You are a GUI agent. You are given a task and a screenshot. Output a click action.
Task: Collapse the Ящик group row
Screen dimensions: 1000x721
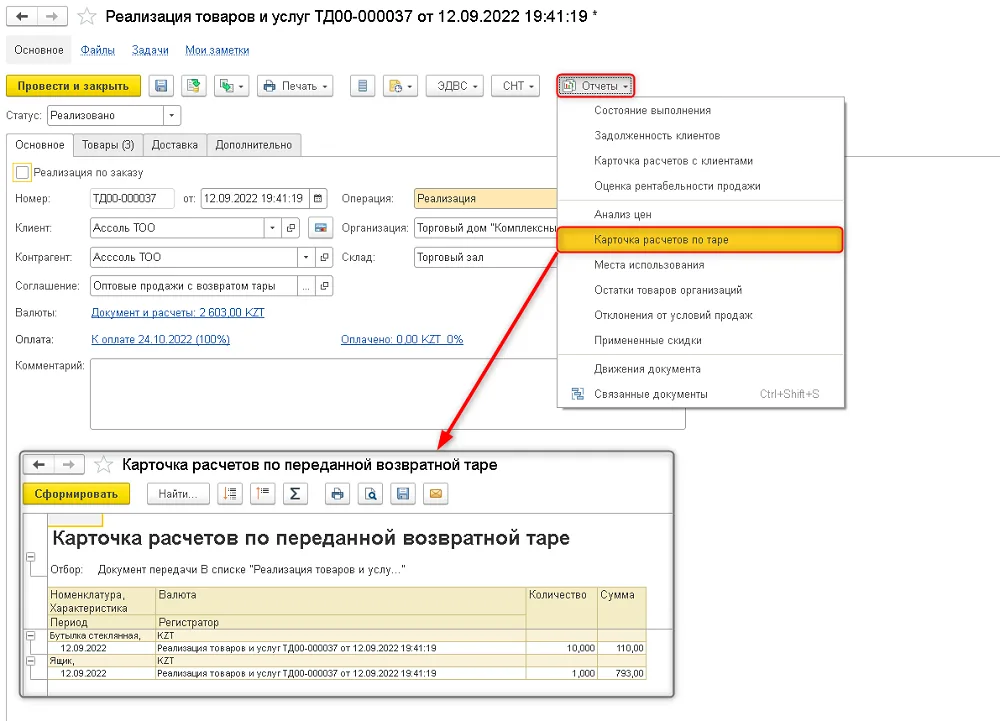[x=31, y=661]
